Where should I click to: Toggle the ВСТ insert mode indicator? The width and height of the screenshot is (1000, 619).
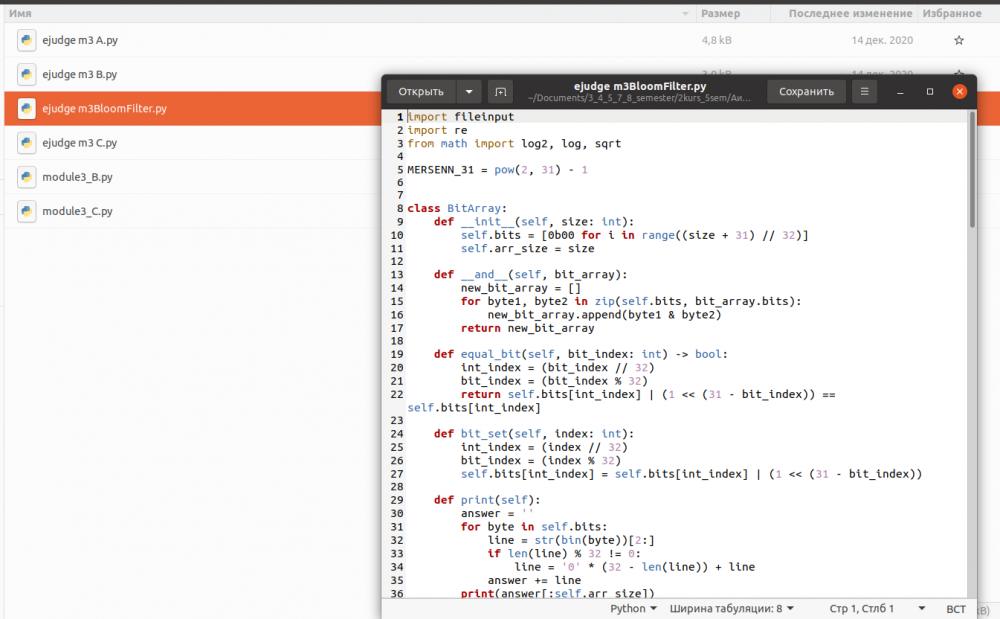coord(956,608)
